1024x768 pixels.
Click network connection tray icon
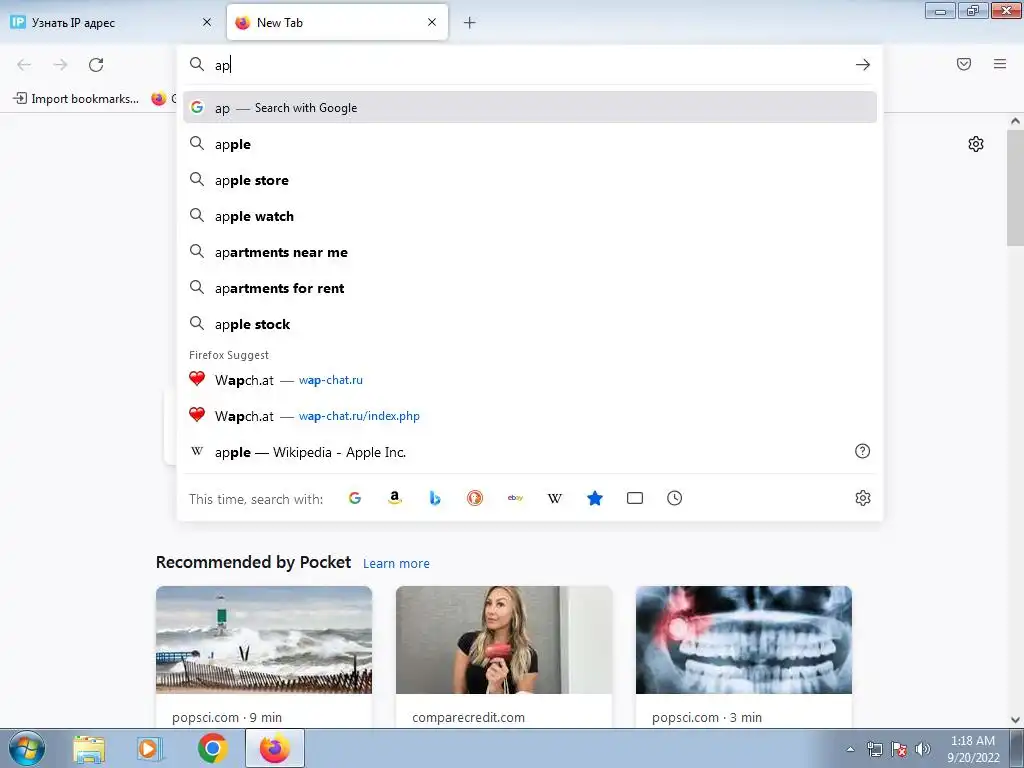pos(874,749)
